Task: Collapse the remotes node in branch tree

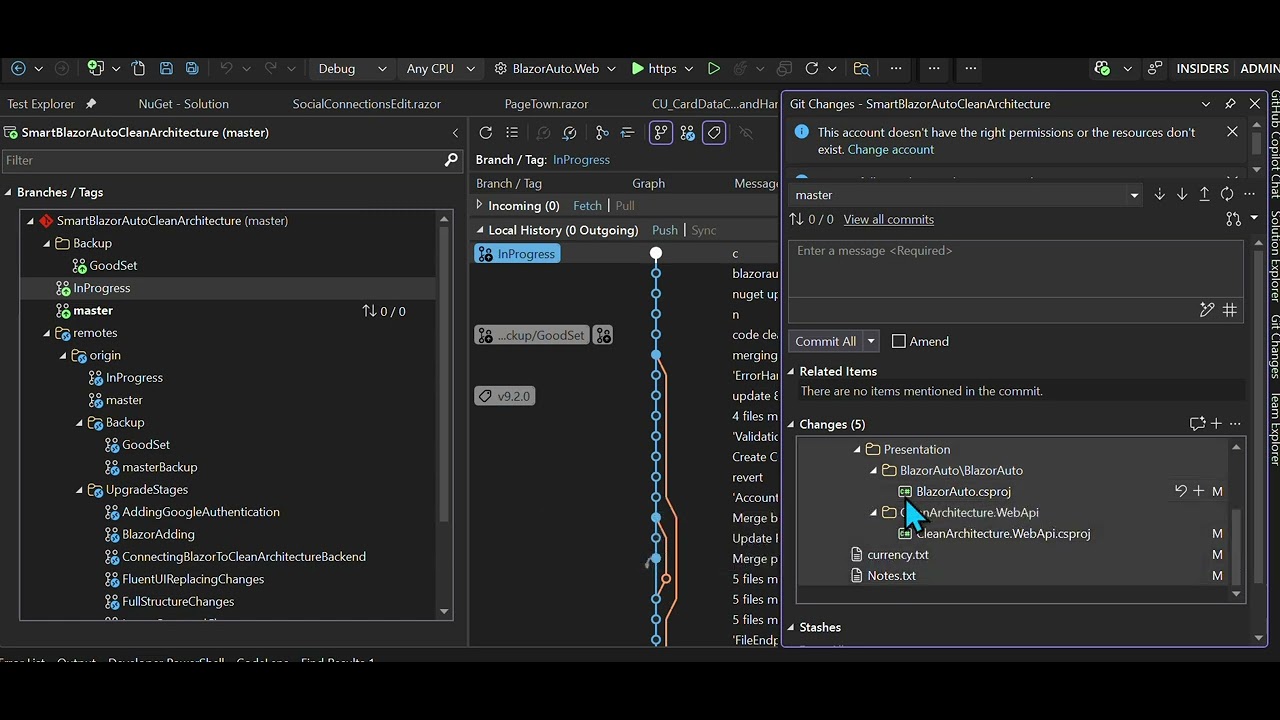Action: pos(46,333)
